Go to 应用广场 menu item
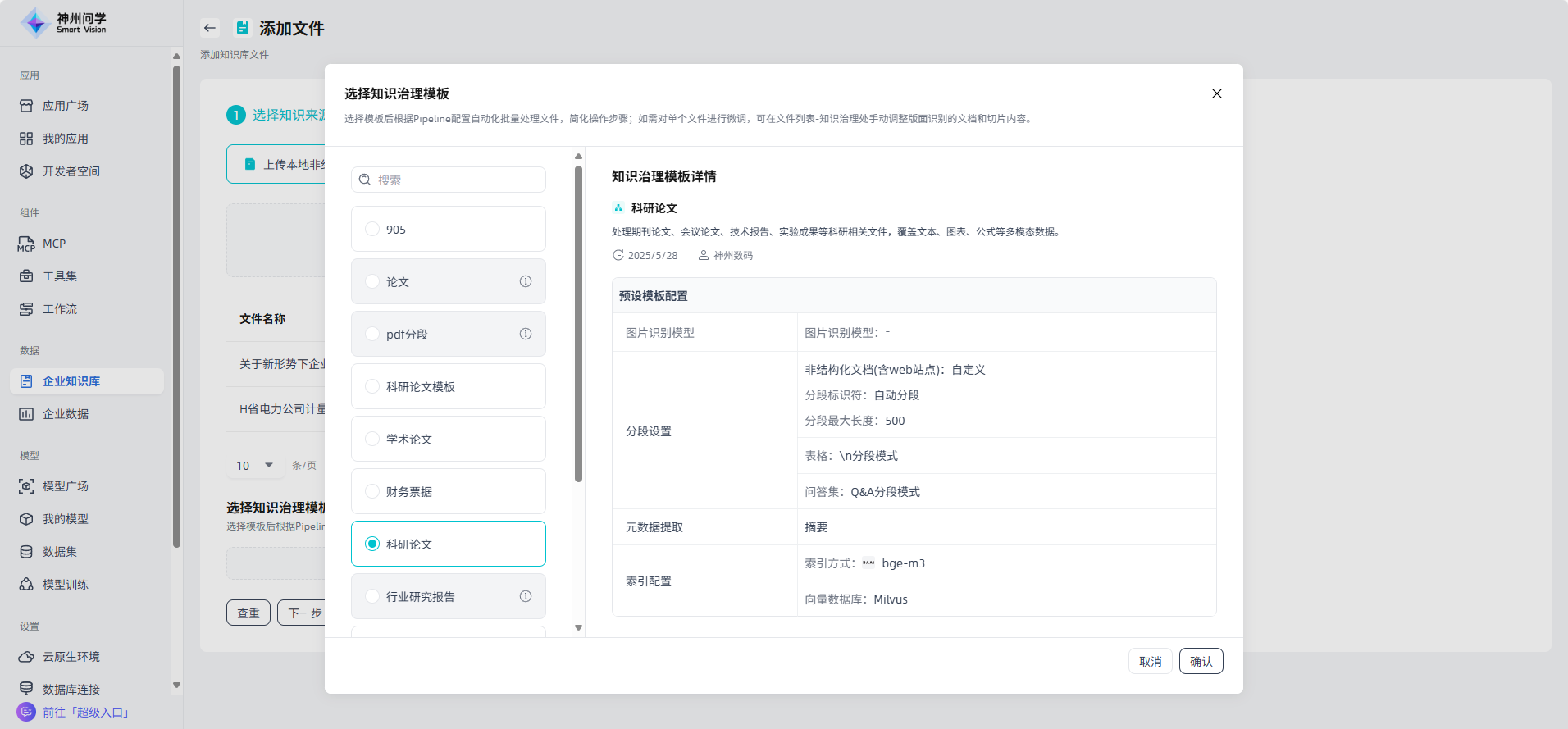This screenshot has height=729, width=1568. click(x=66, y=106)
